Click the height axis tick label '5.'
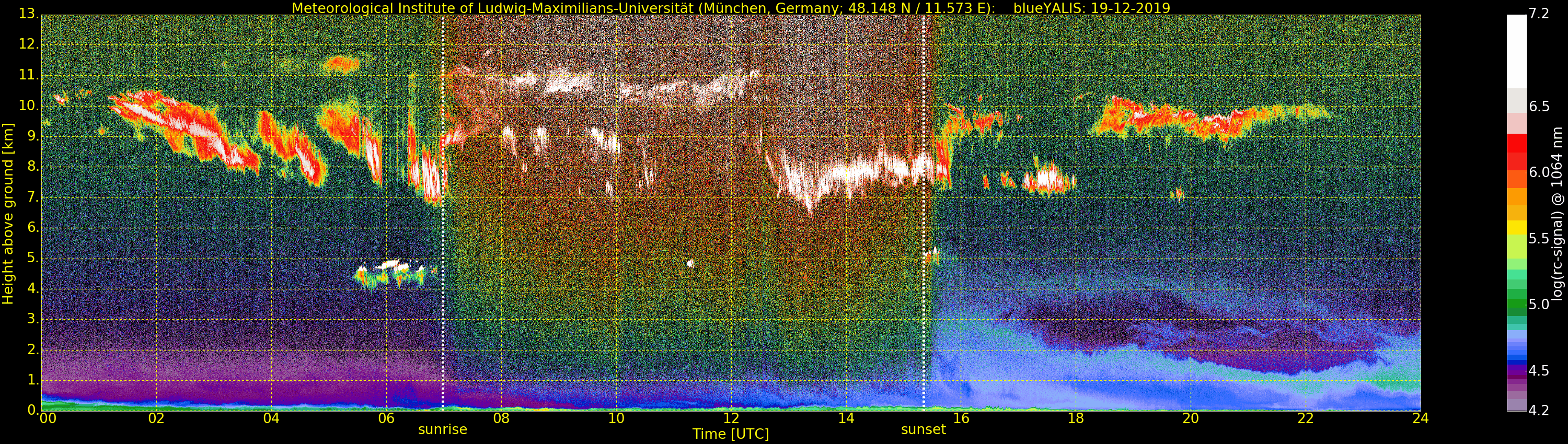 (33, 258)
